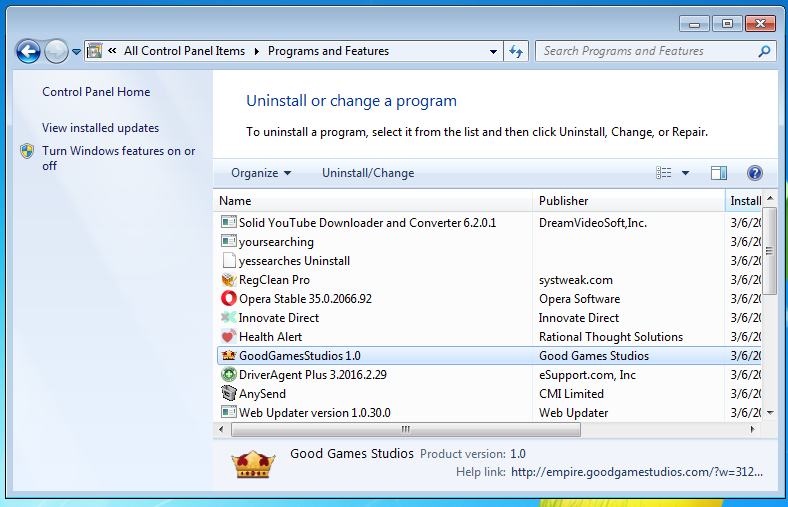
Task: Open the help question mark icon
Action: click(754, 173)
